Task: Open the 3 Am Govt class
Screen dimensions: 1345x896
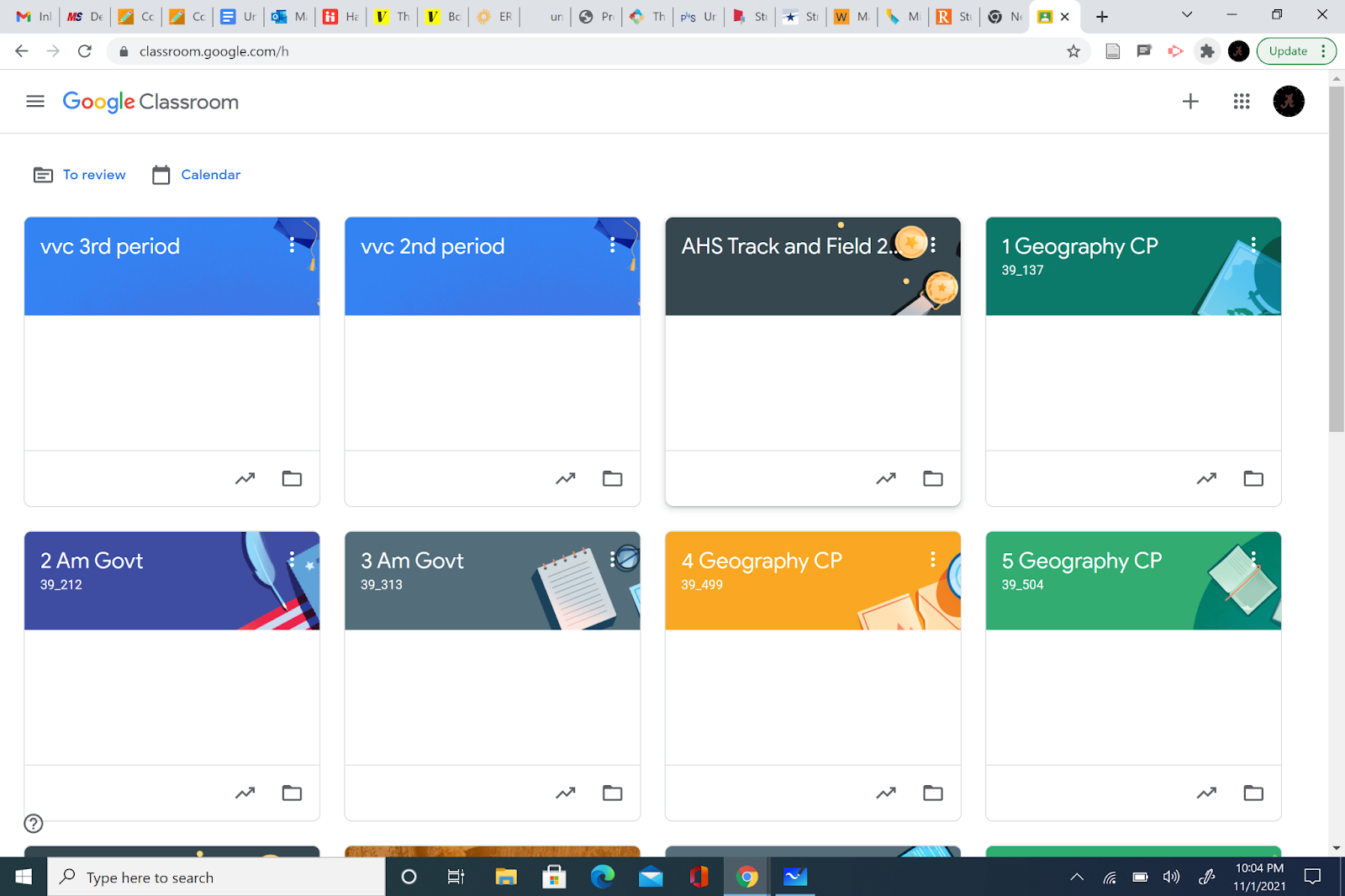Action: click(x=412, y=561)
